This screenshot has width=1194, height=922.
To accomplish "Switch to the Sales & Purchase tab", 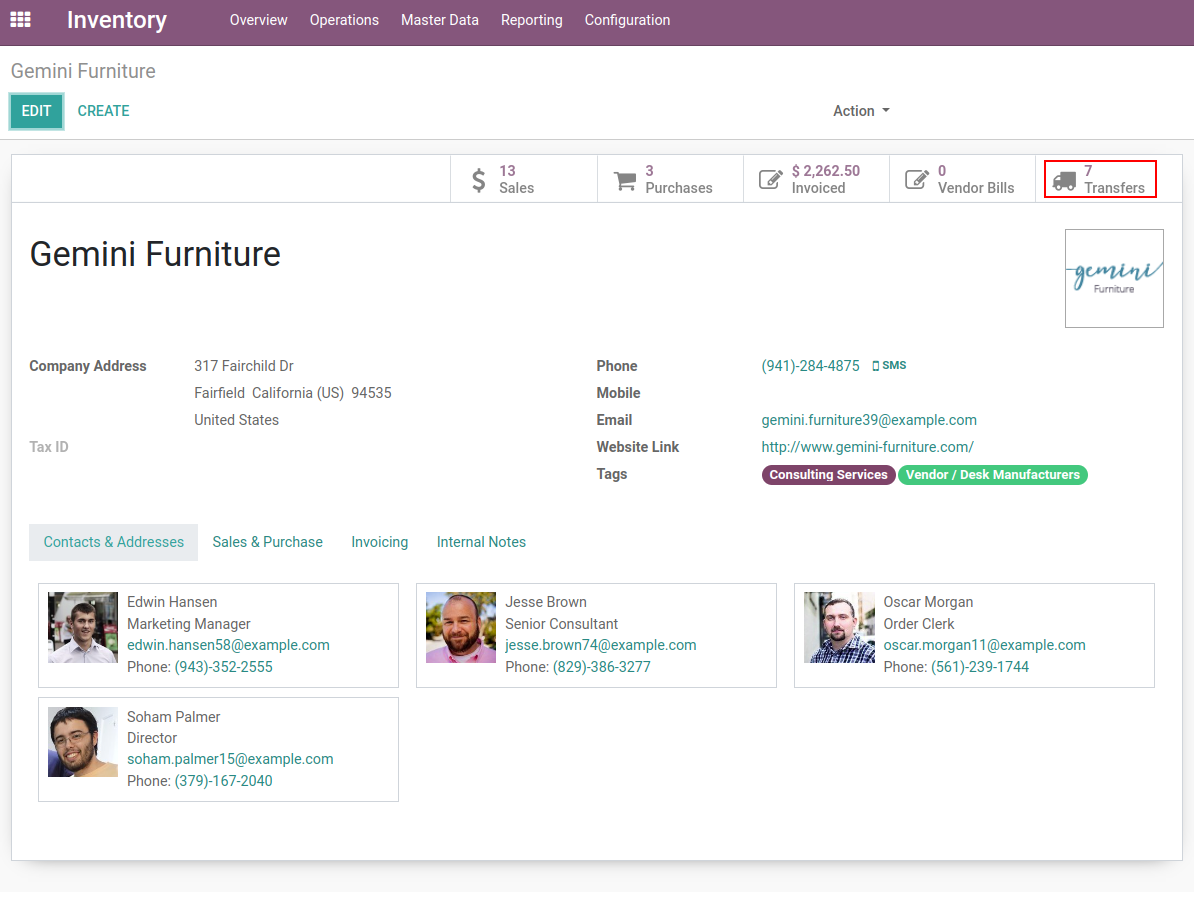I will (x=267, y=542).
